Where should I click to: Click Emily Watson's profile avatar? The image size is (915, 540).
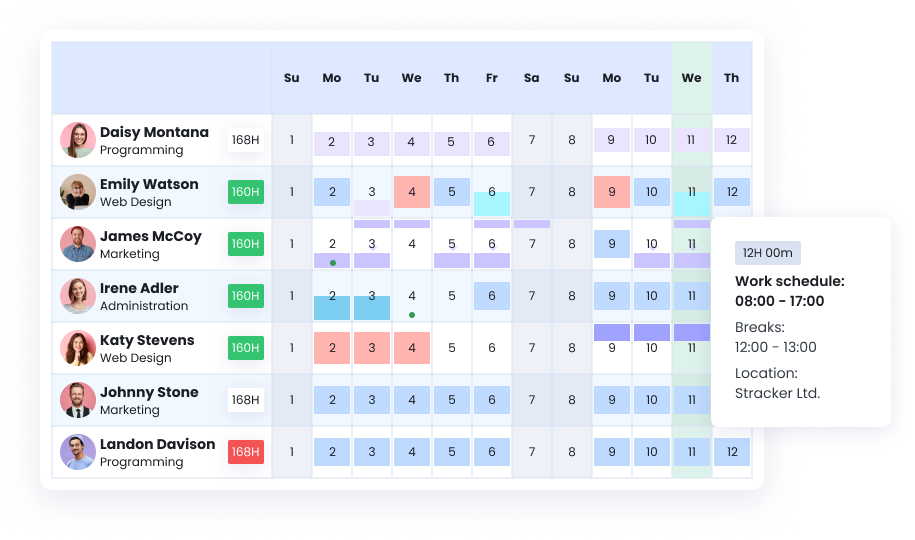pos(78,192)
